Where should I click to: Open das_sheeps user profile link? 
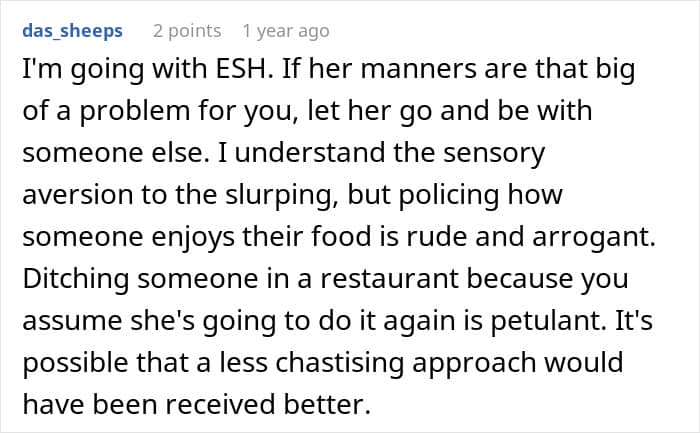click(72, 31)
